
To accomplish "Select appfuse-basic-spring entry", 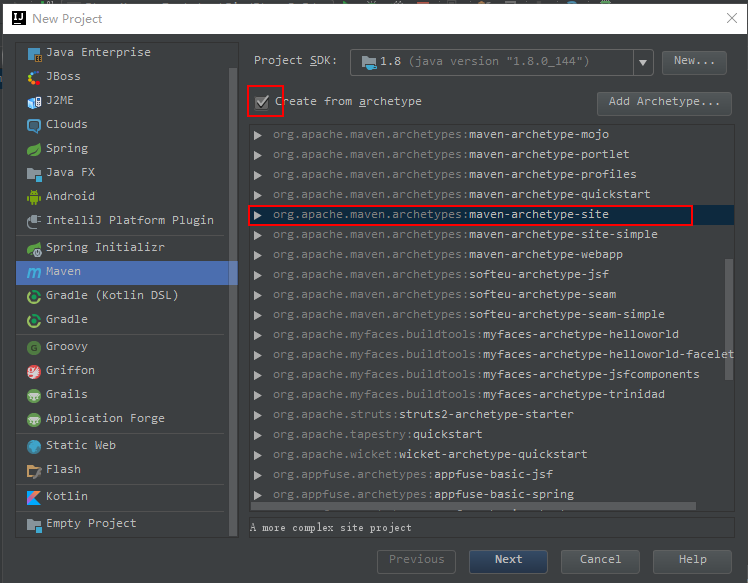I will (x=491, y=495).
